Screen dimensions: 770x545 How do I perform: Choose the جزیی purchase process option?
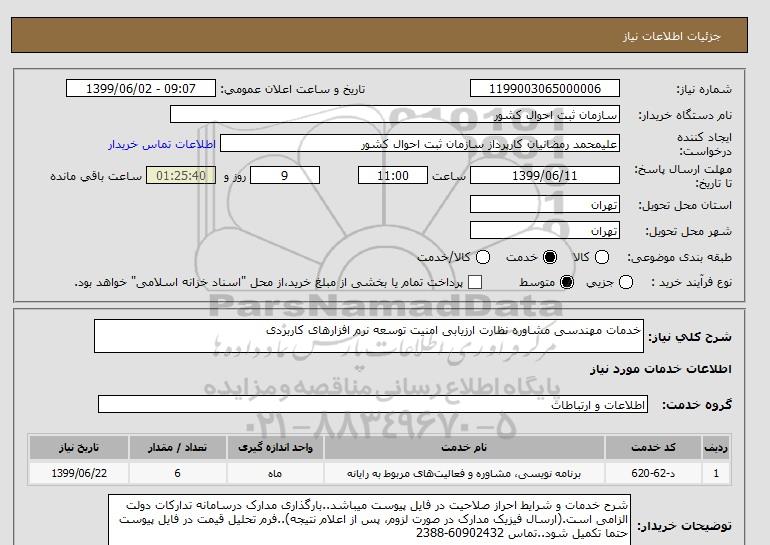point(626,282)
